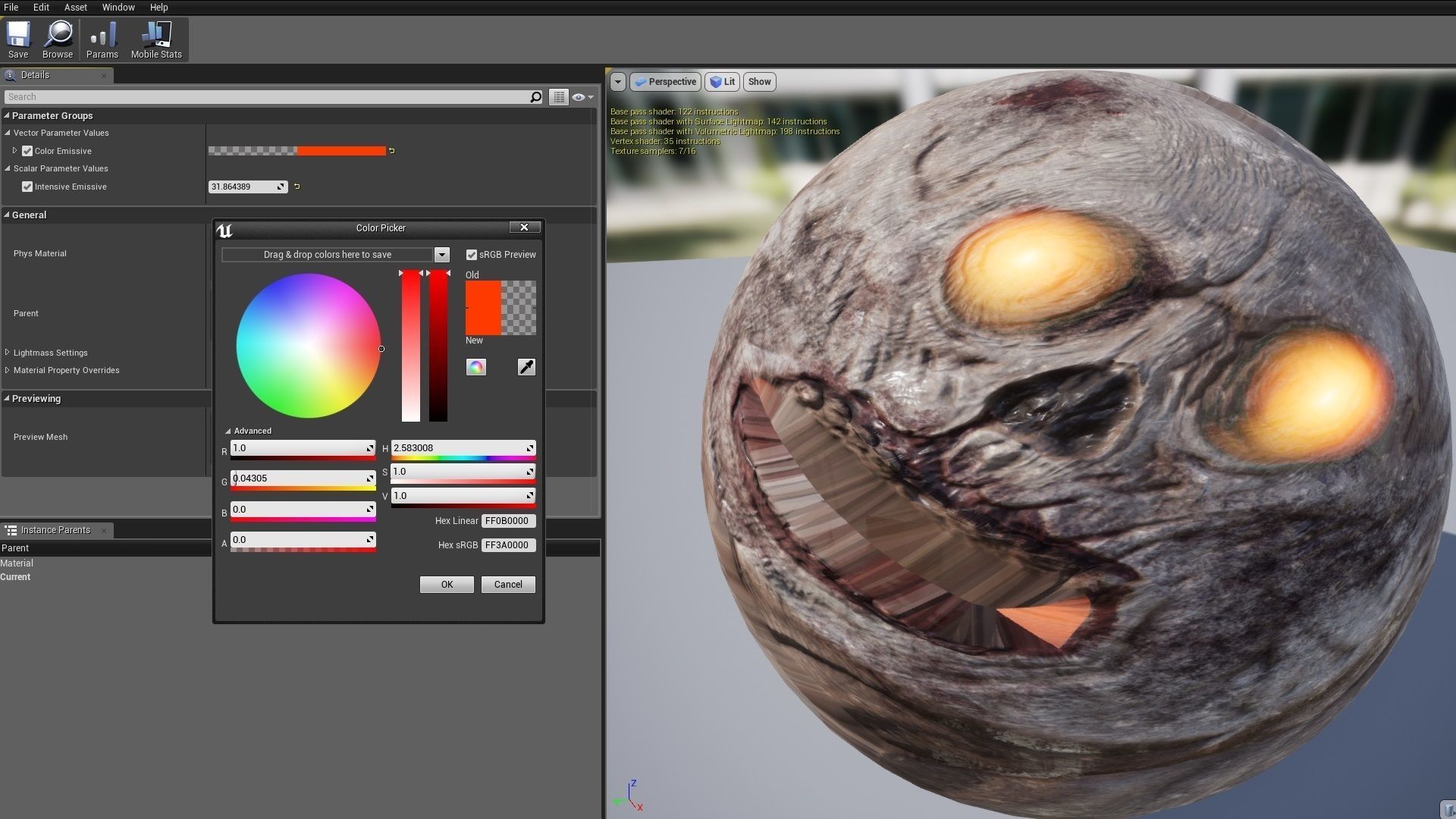Click the search magnifier in Details

click(535, 97)
